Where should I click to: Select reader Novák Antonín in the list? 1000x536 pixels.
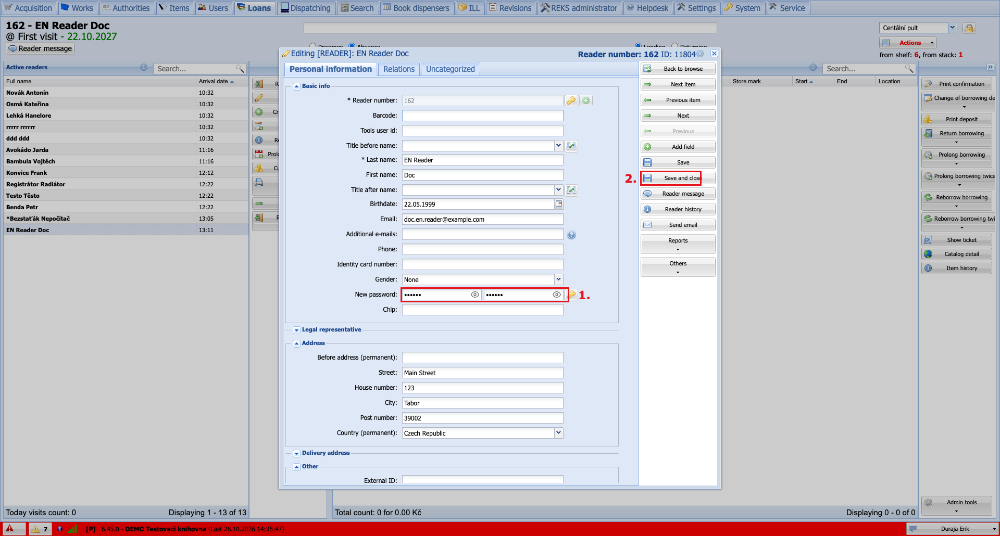pyautogui.click(x=126, y=93)
